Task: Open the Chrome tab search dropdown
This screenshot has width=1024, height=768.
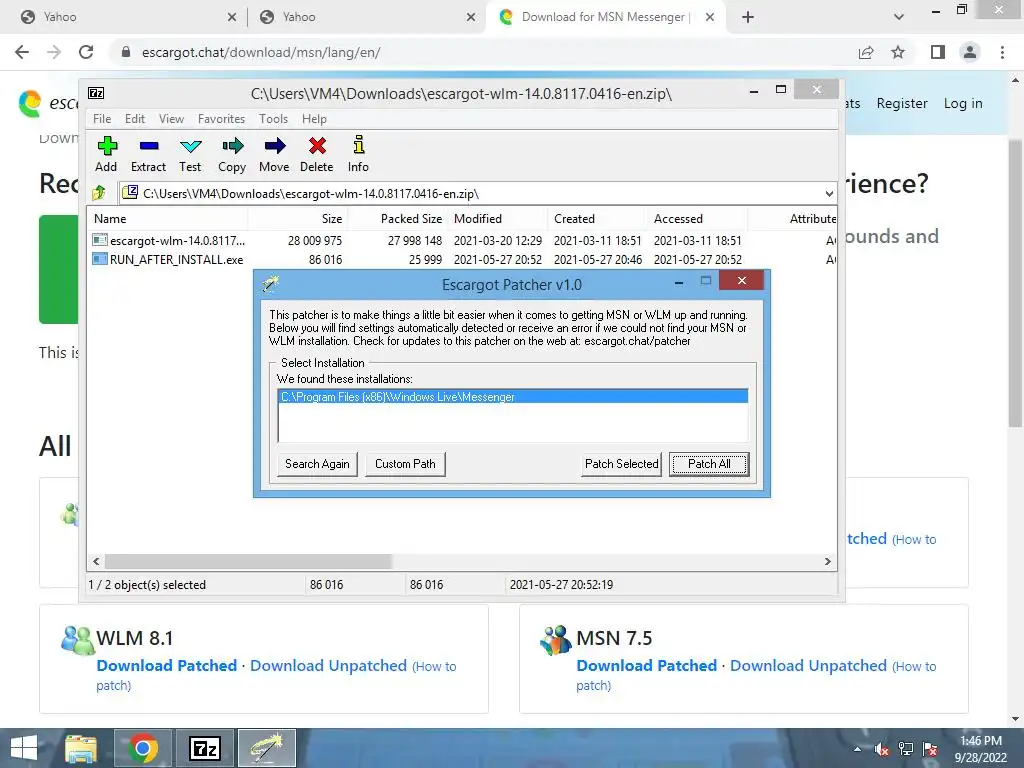Action: pos(899,17)
